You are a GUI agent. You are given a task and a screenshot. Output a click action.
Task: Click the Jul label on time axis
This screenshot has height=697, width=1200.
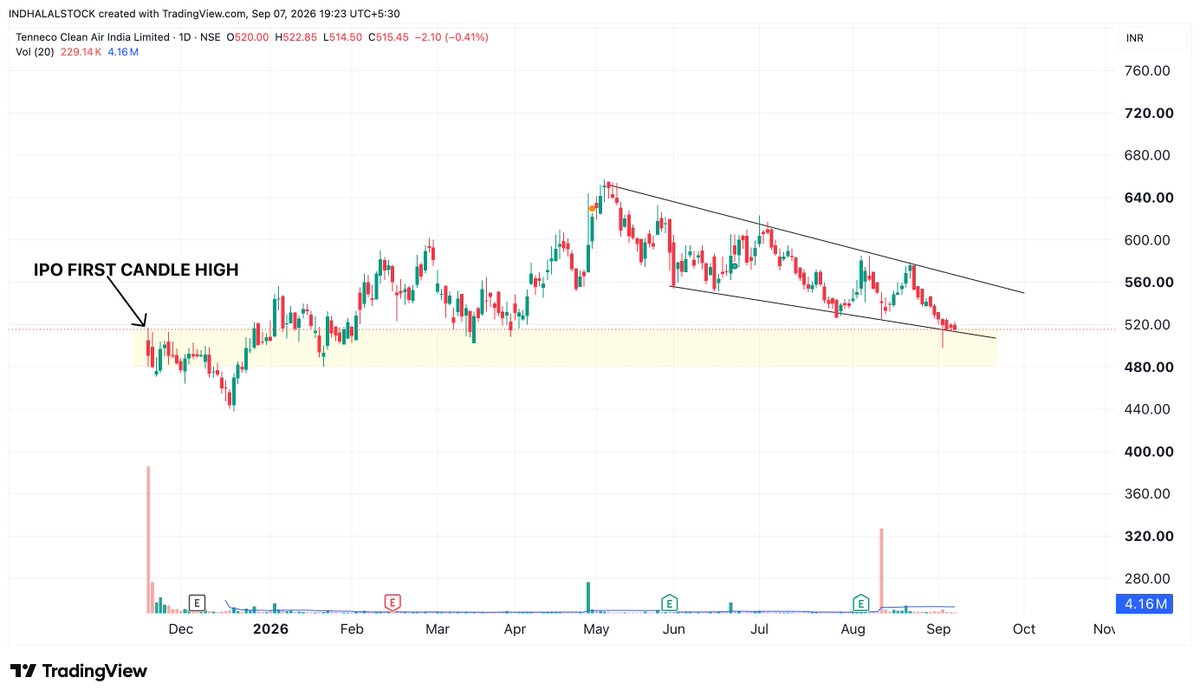click(x=759, y=630)
